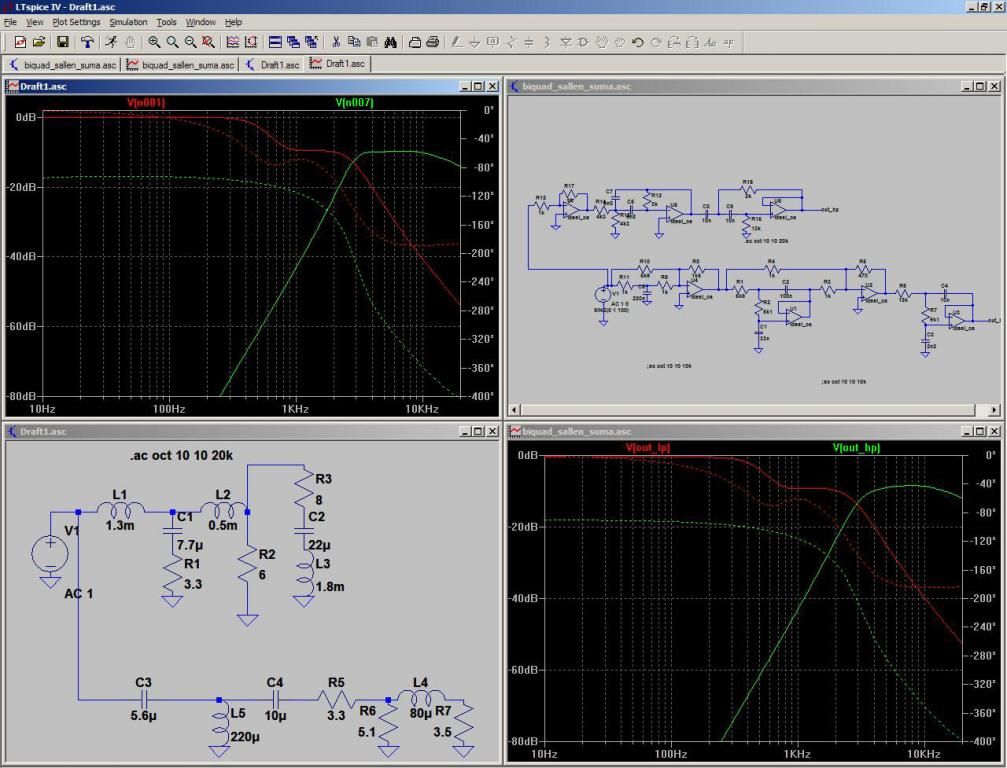This screenshot has height=768, width=1007.
Task: Maximize the Draft1.asc plot window
Action: click(478, 86)
